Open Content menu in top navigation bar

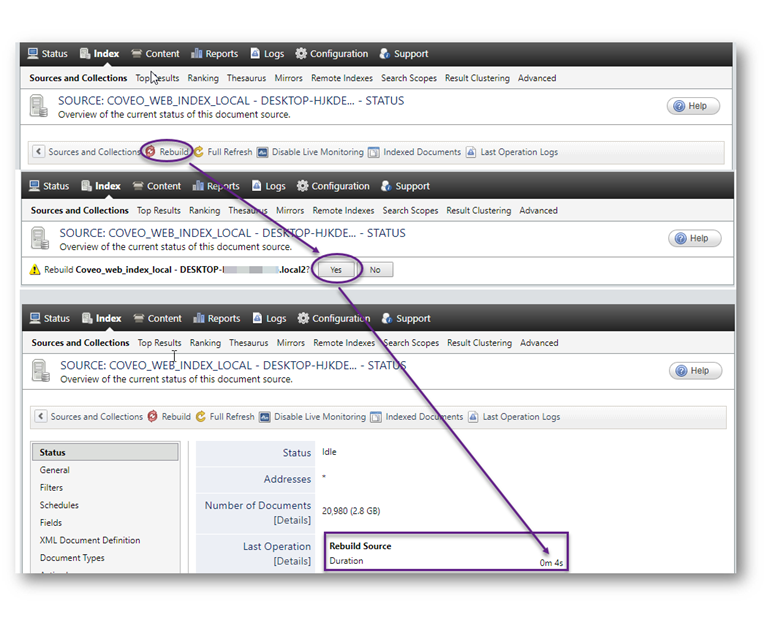click(156, 54)
